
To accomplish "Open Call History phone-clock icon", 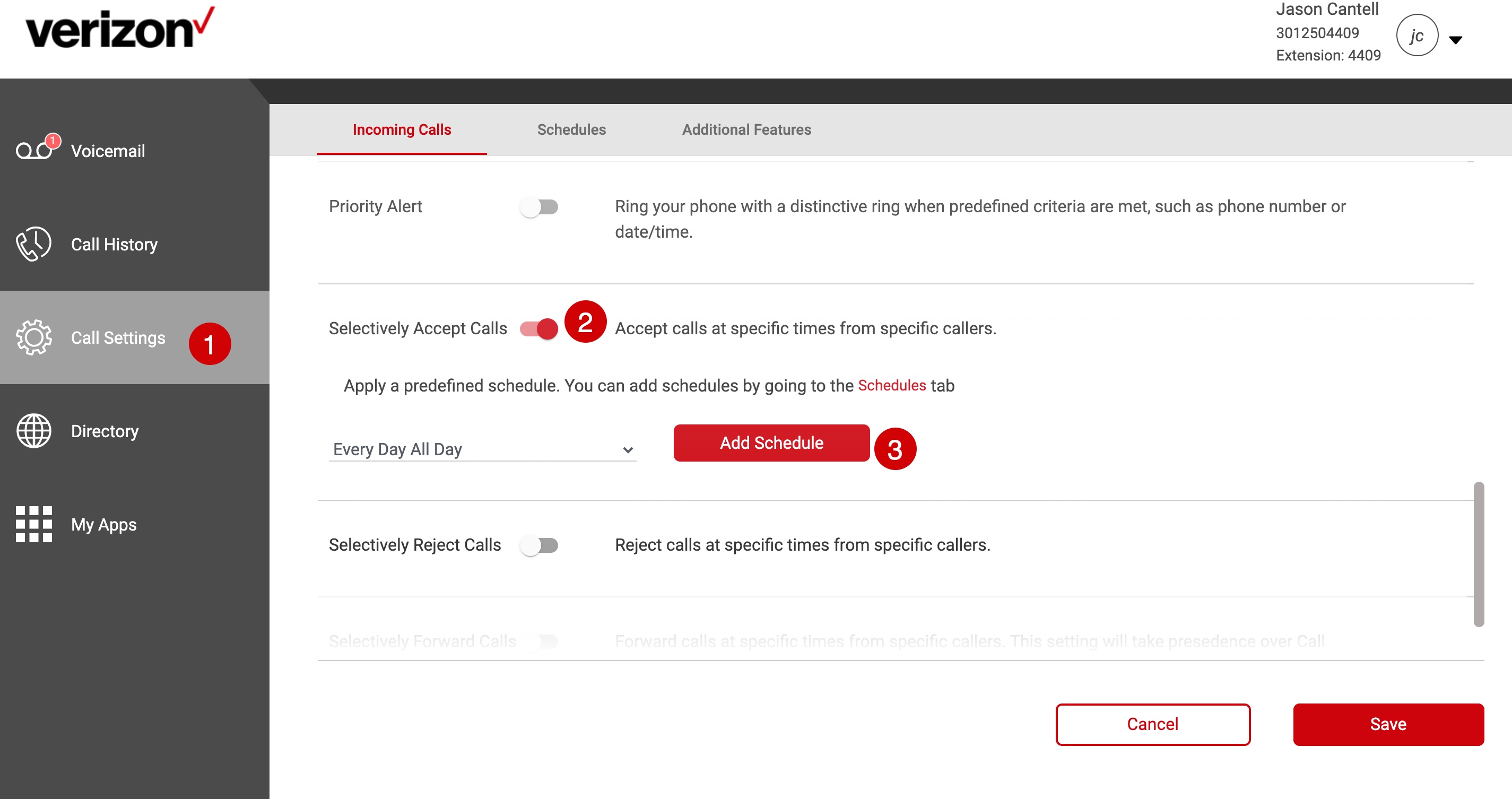I will [x=33, y=244].
